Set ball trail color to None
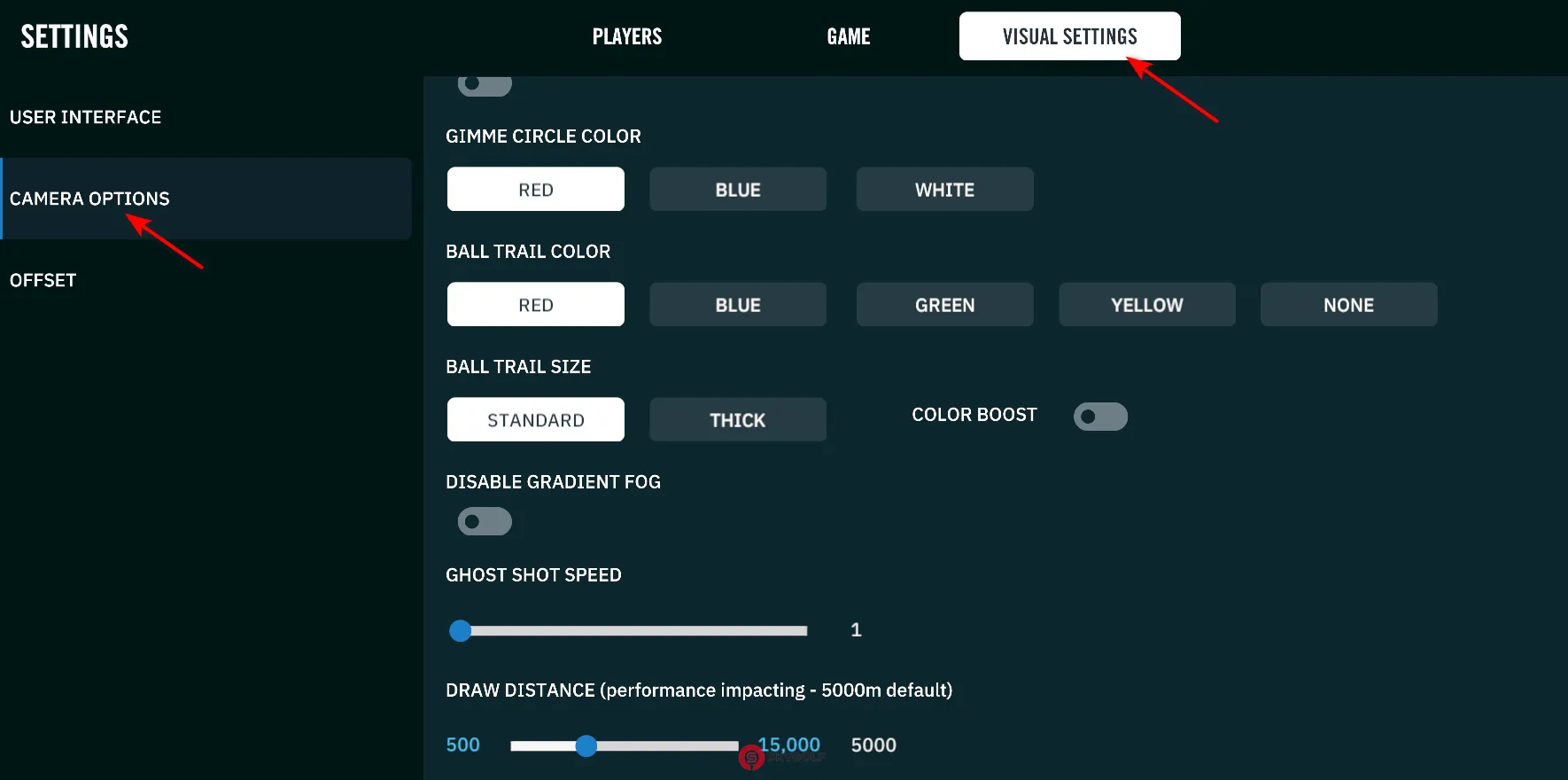Viewport: 1568px width, 780px height. [x=1348, y=305]
